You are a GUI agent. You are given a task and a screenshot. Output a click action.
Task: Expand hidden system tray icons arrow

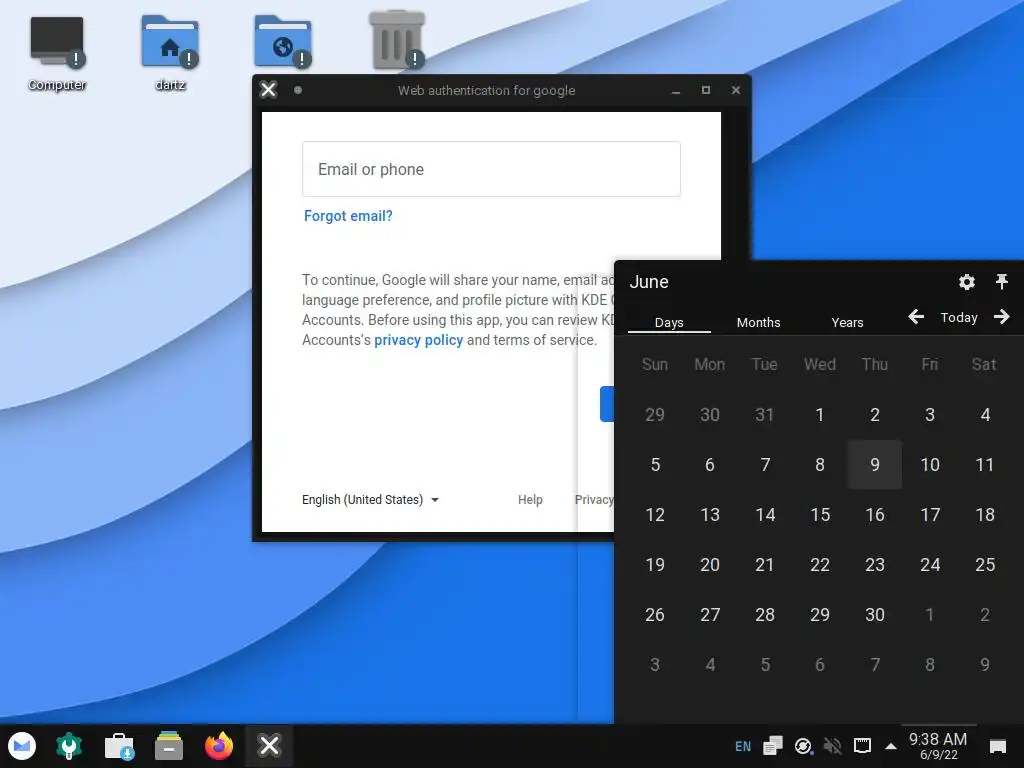[891, 746]
